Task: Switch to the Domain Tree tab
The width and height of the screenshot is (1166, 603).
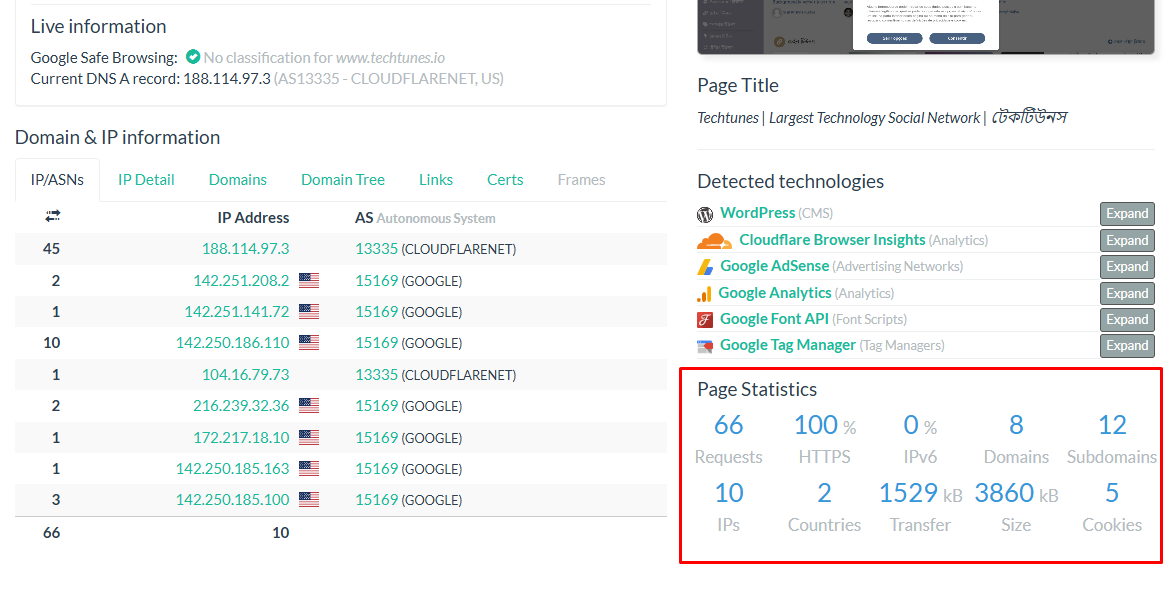Action: (x=343, y=180)
